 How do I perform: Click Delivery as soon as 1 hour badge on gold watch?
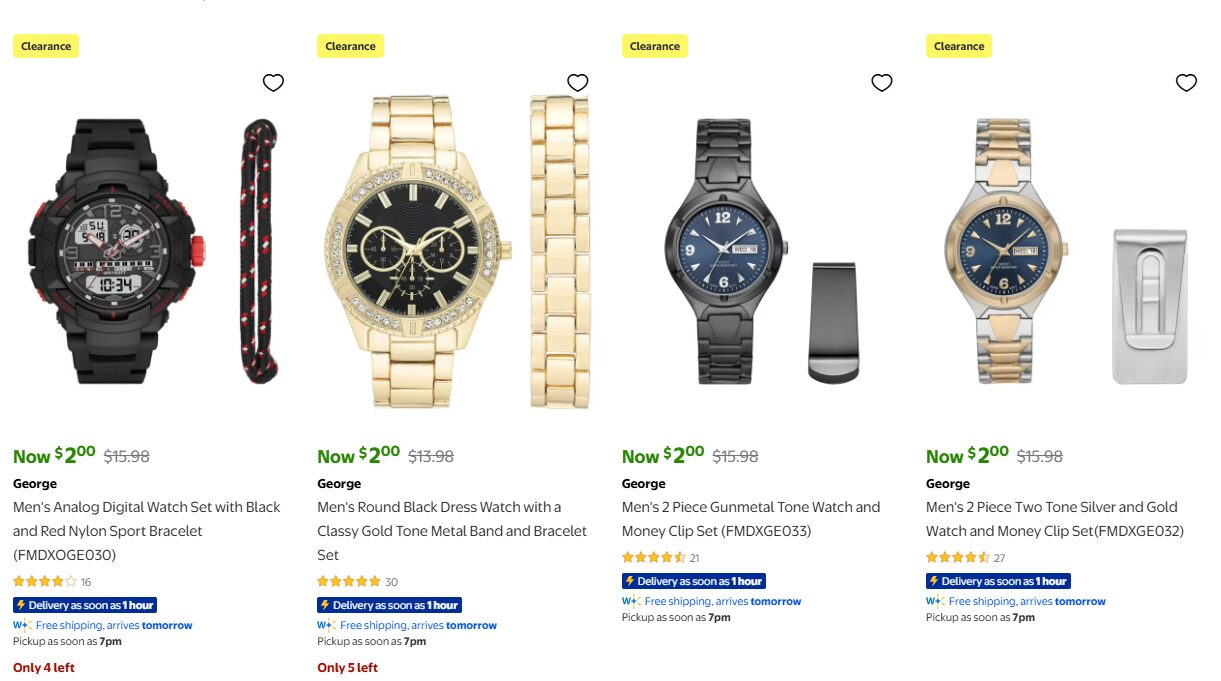pos(389,605)
